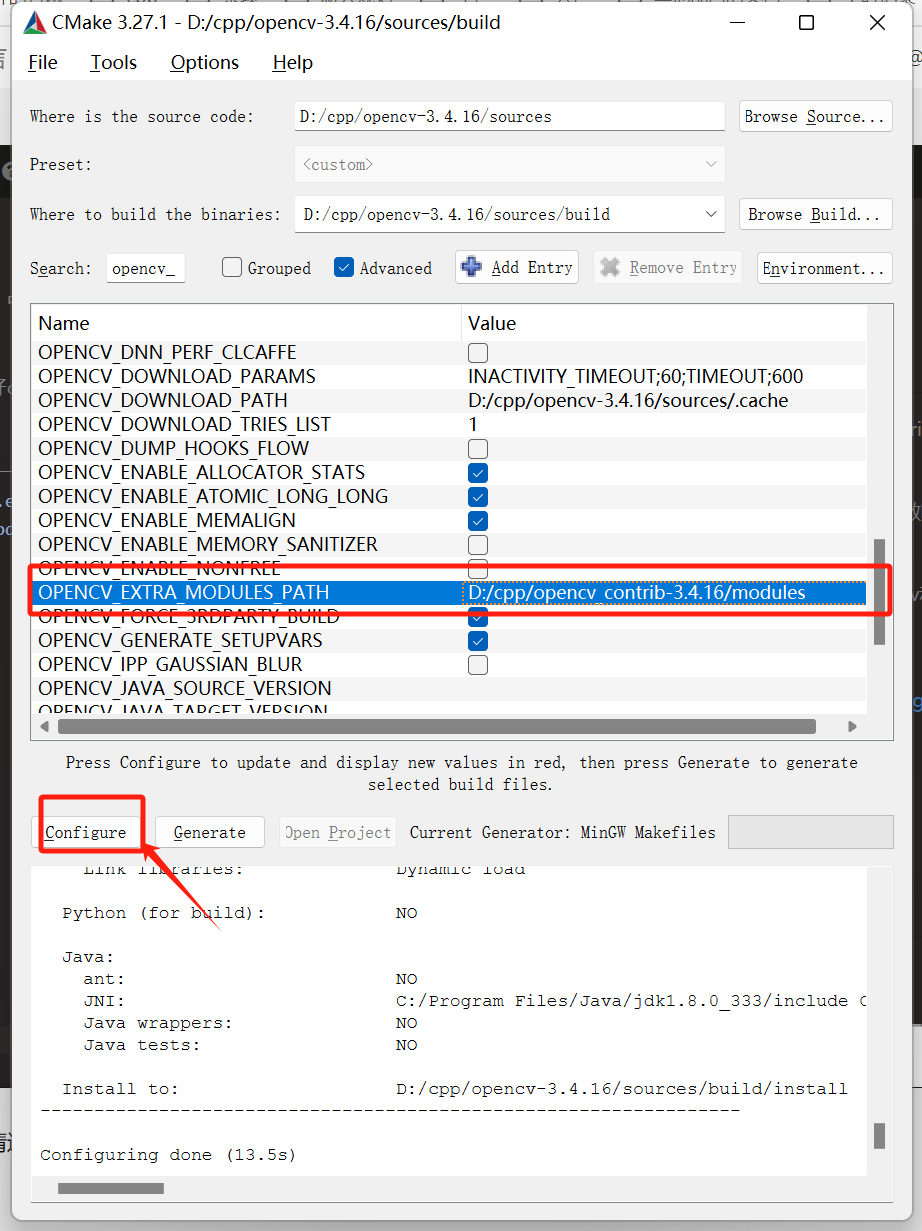This screenshot has height=1231, width=922.
Task: Click the empty progress bar beside the generator label
Action: click(x=810, y=832)
